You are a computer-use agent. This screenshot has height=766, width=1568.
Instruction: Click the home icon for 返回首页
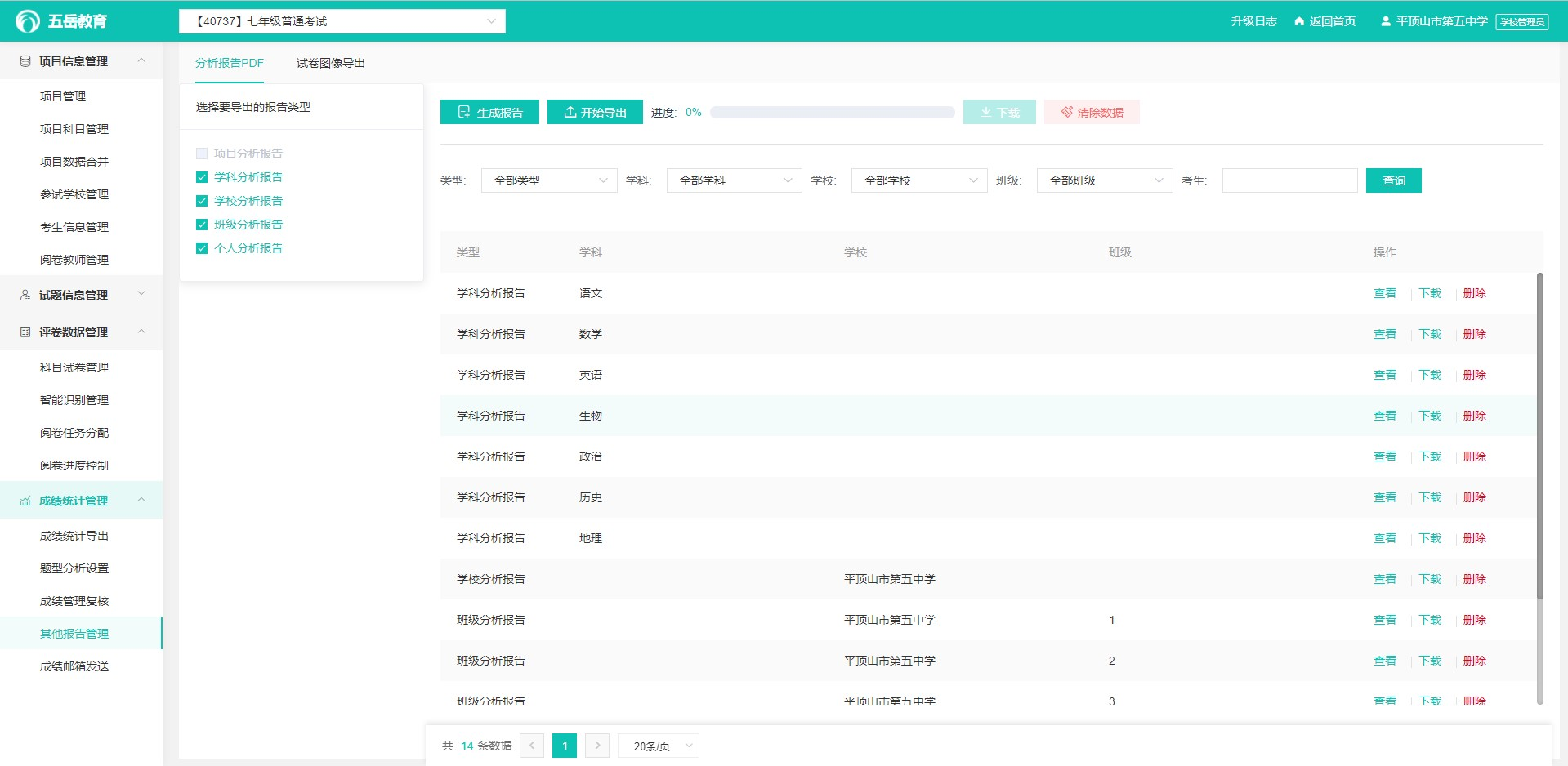[x=1299, y=21]
